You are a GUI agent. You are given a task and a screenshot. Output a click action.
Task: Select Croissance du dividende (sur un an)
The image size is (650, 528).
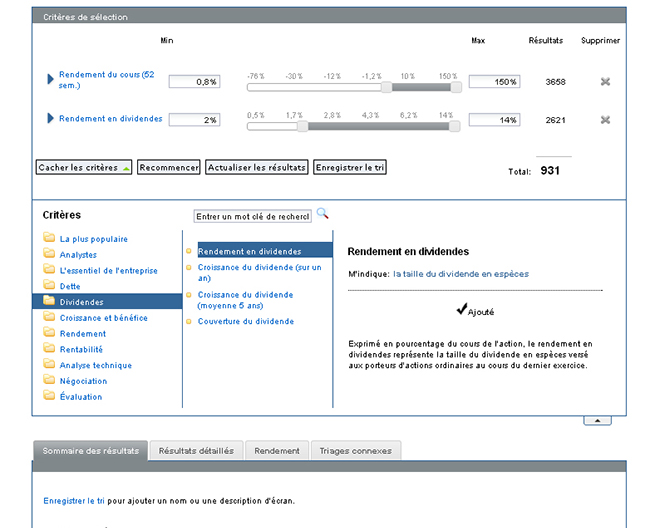tap(260, 272)
